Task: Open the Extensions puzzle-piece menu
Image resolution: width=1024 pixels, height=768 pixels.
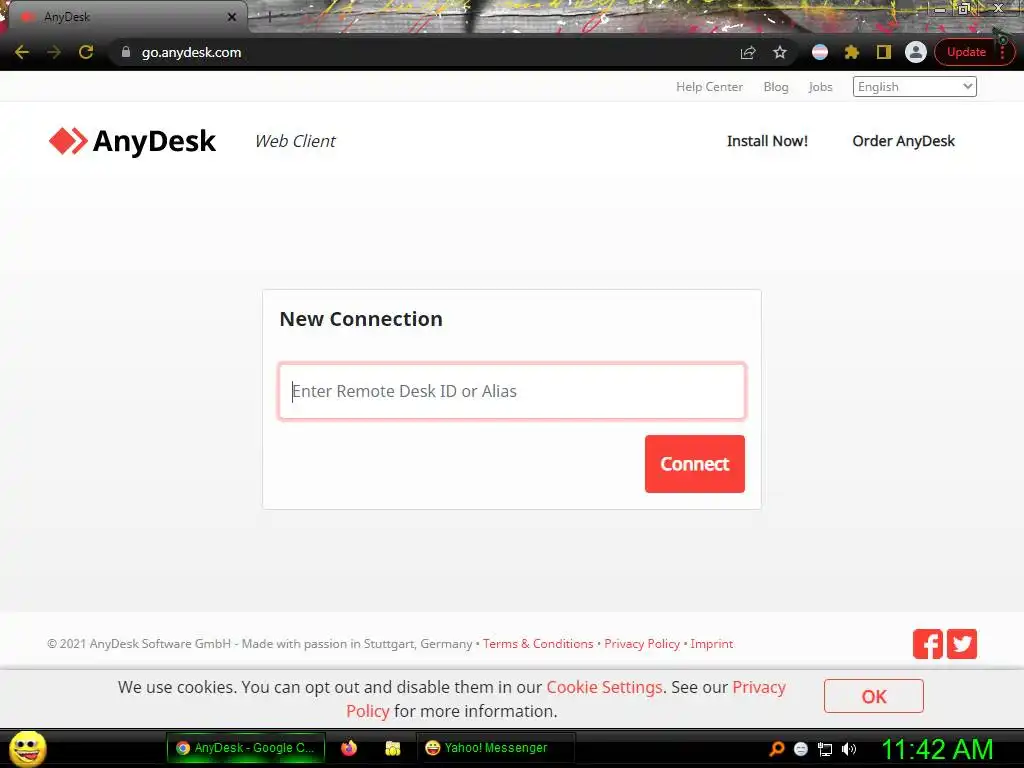Action: coord(852,52)
